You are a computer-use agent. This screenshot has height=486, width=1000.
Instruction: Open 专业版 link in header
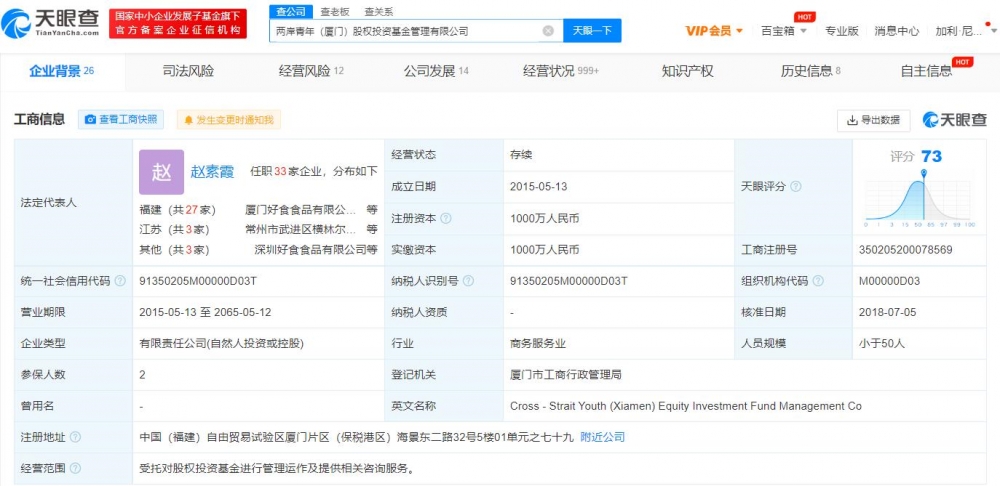(x=842, y=31)
